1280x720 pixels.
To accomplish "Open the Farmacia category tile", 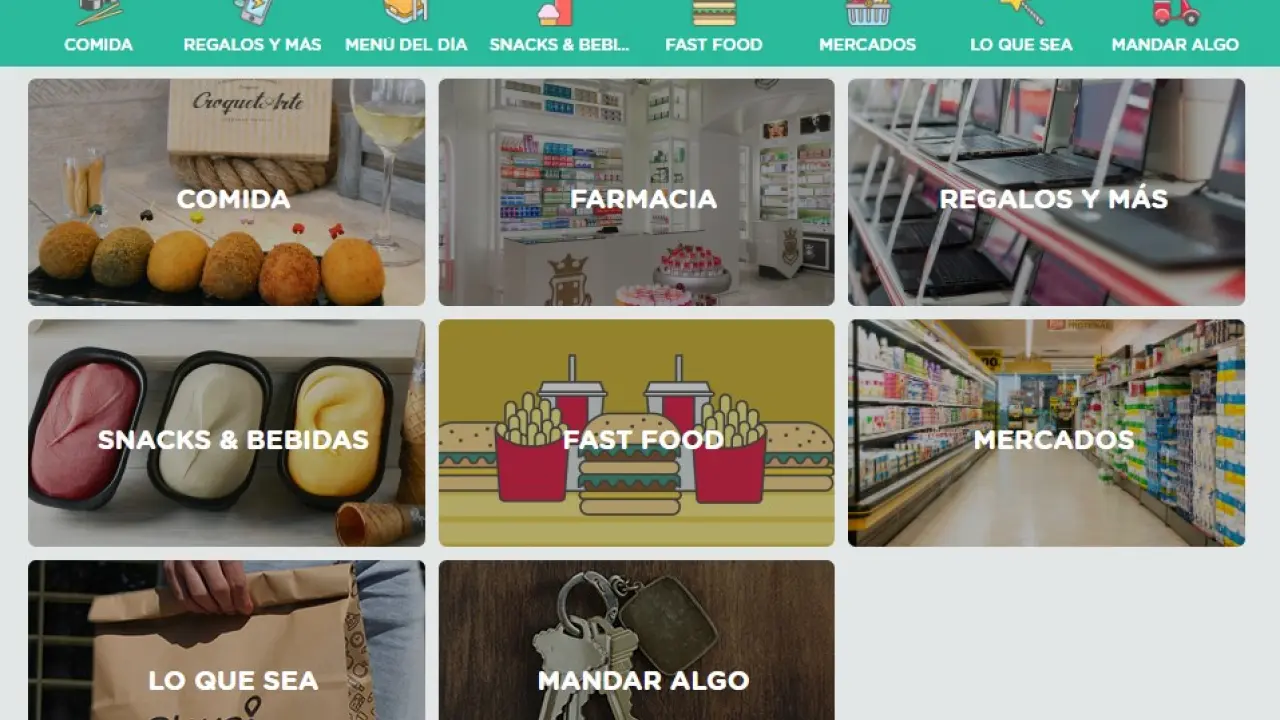I will (x=637, y=192).
